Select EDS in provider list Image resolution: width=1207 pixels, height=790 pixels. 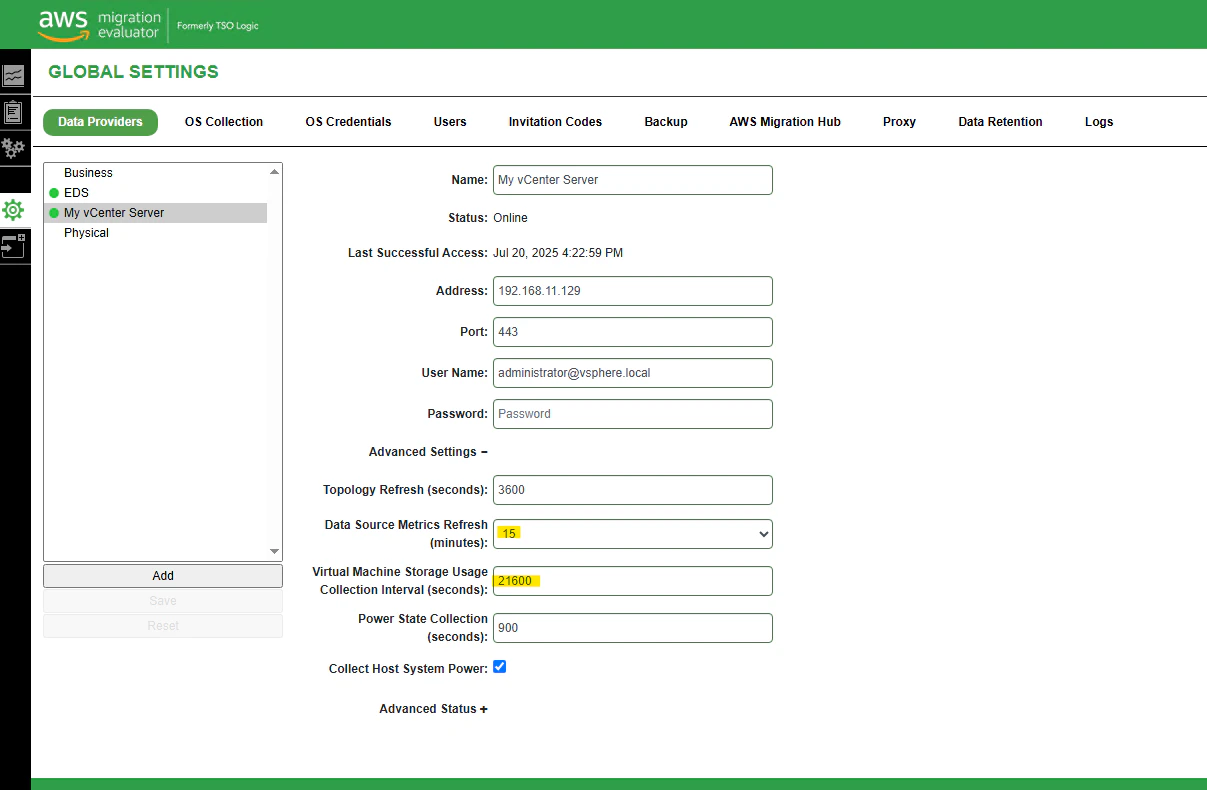coord(156,193)
